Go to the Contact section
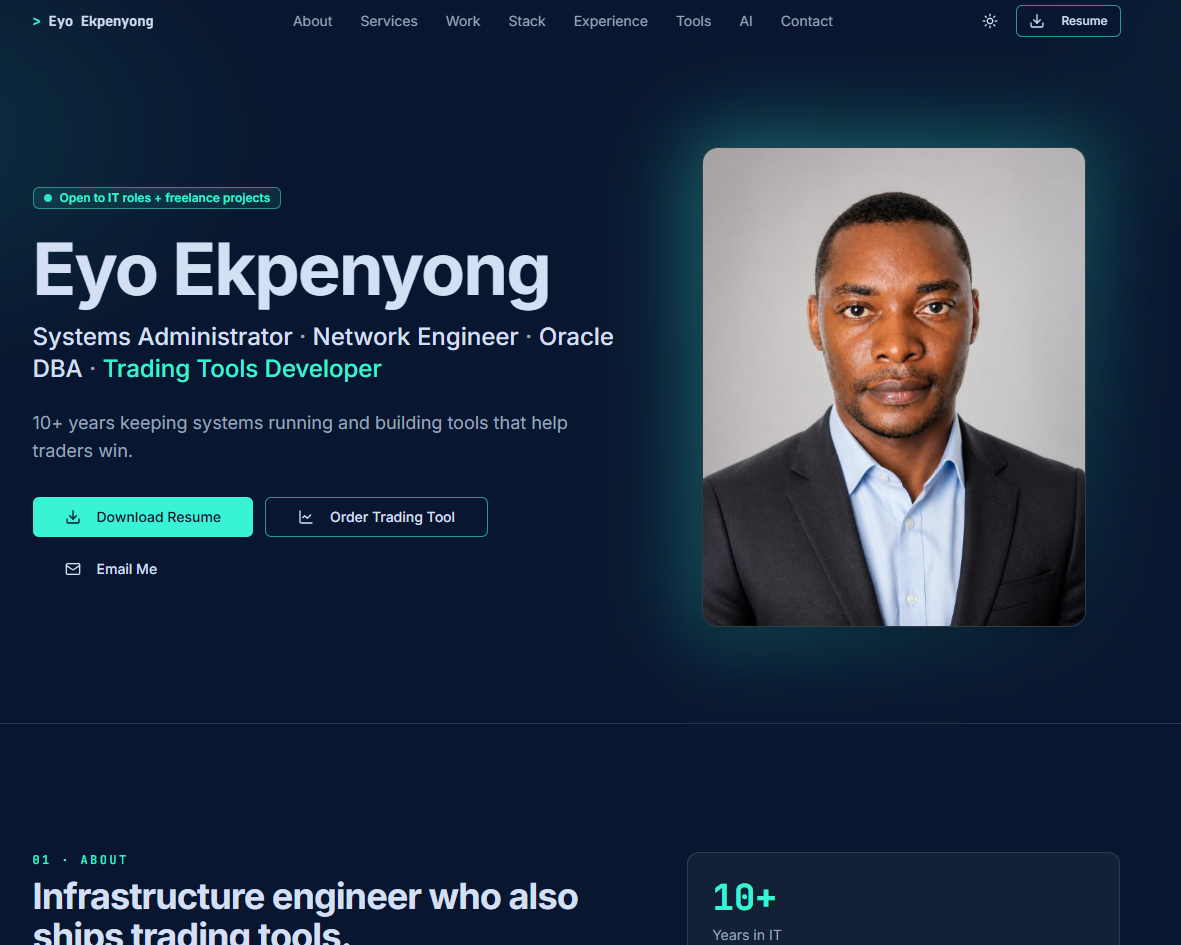Viewport: 1181px width, 945px height. tap(807, 21)
